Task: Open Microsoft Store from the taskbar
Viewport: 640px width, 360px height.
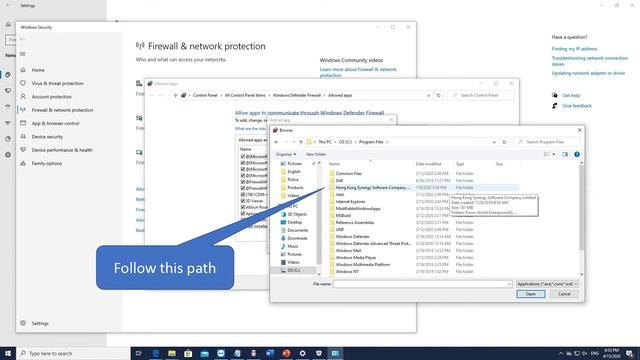Action: [x=188, y=353]
